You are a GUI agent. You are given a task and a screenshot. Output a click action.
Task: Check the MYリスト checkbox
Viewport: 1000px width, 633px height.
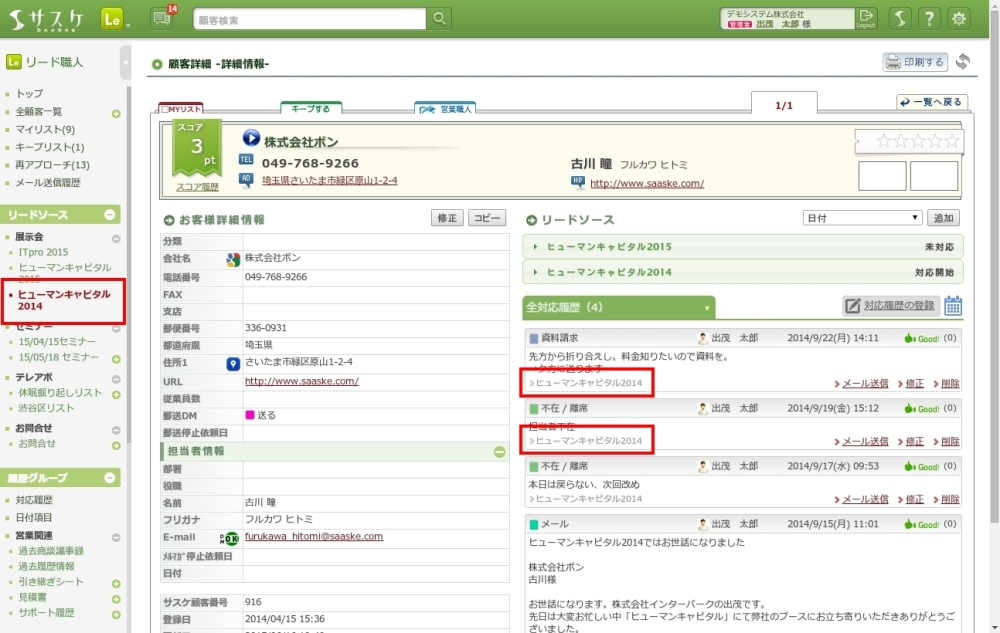pyautogui.click(x=165, y=108)
